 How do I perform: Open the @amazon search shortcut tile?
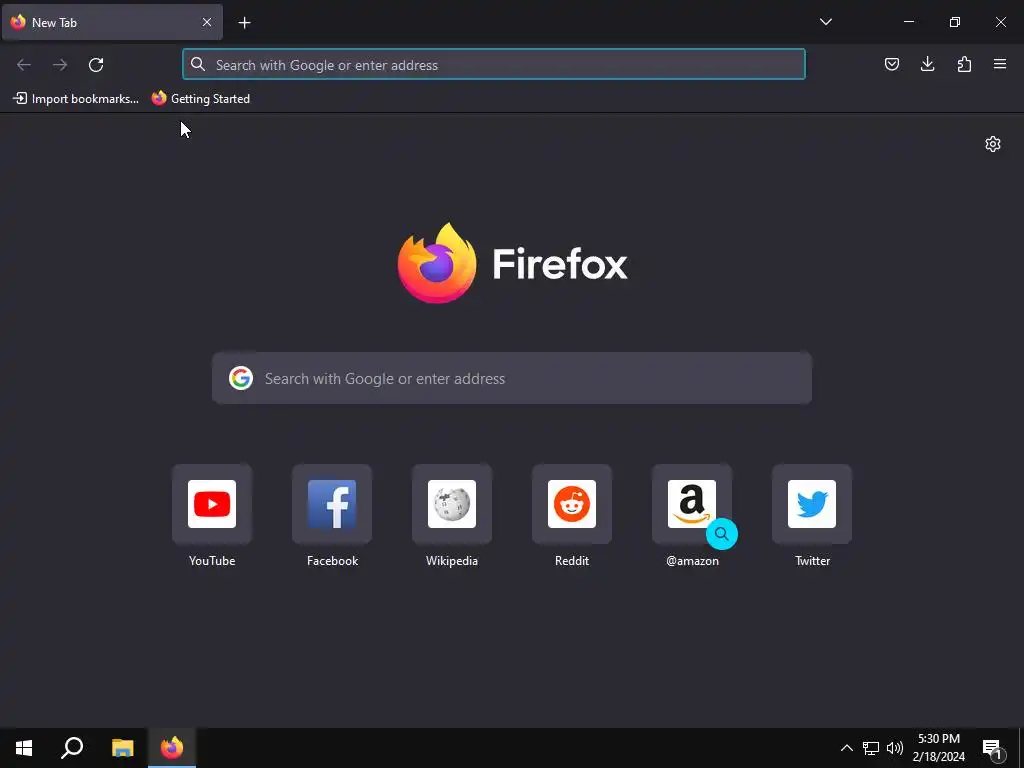pyautogui.click(x=692, y=504)
